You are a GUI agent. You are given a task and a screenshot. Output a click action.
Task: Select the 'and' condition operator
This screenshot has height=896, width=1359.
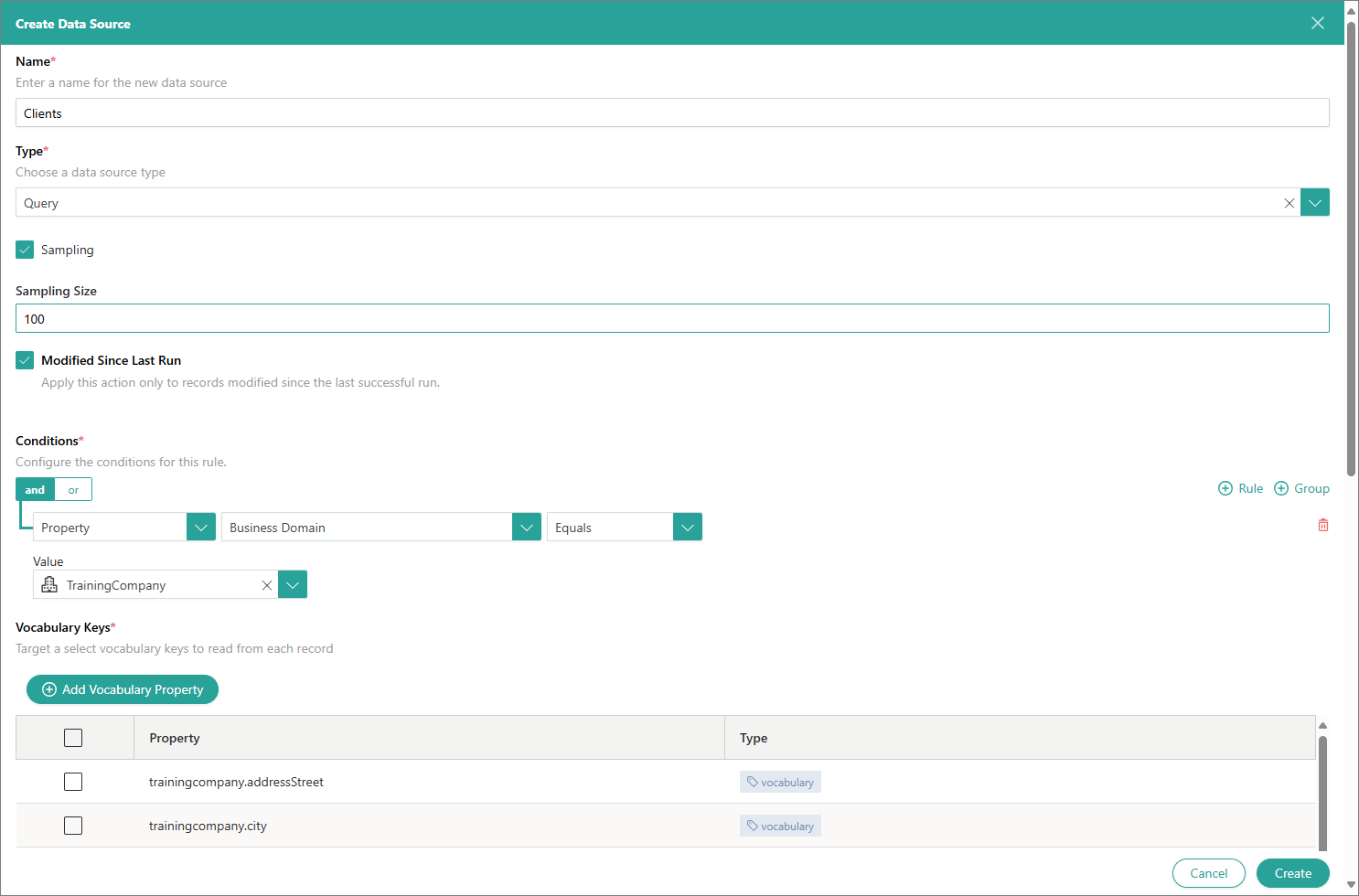pyautogui.click(x=35, y=490)
